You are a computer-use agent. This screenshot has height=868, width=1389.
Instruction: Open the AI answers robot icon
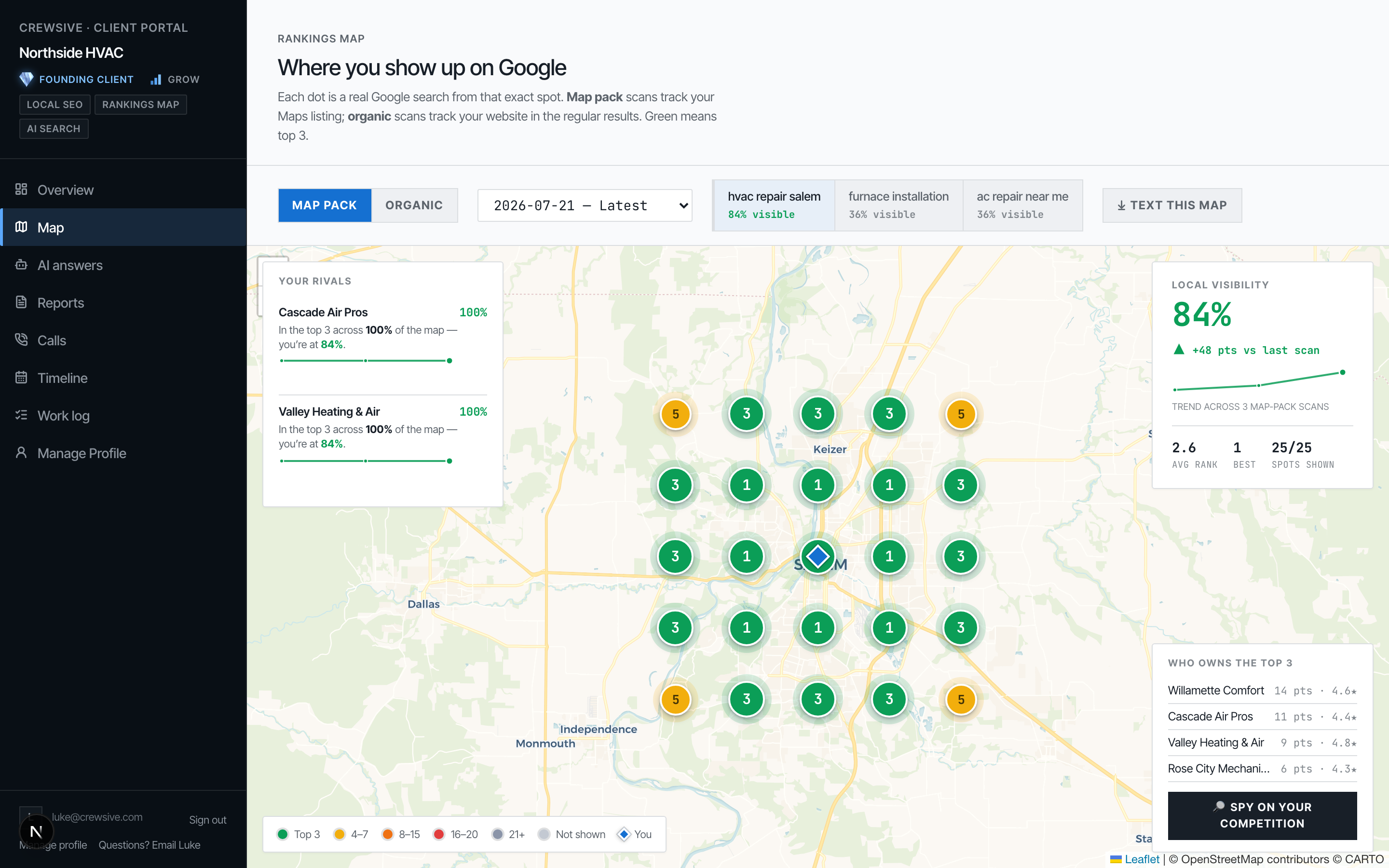21,265
